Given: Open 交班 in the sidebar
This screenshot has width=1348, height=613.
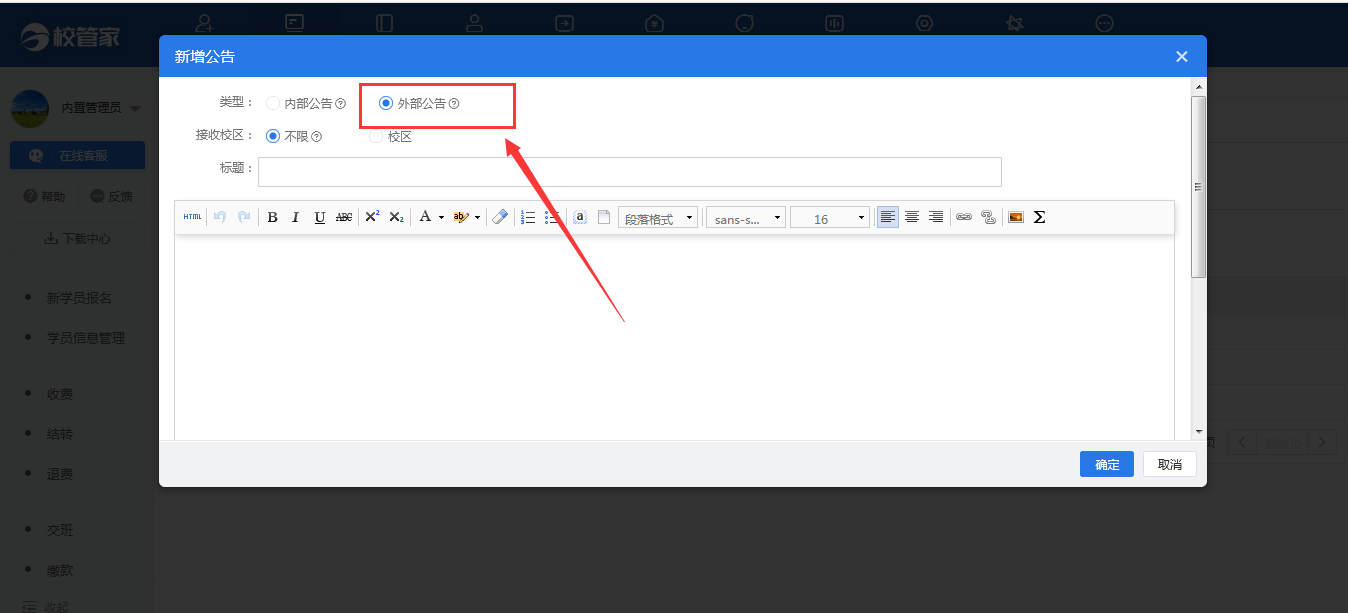Looking at the screenshot, I should click(60, 530).
